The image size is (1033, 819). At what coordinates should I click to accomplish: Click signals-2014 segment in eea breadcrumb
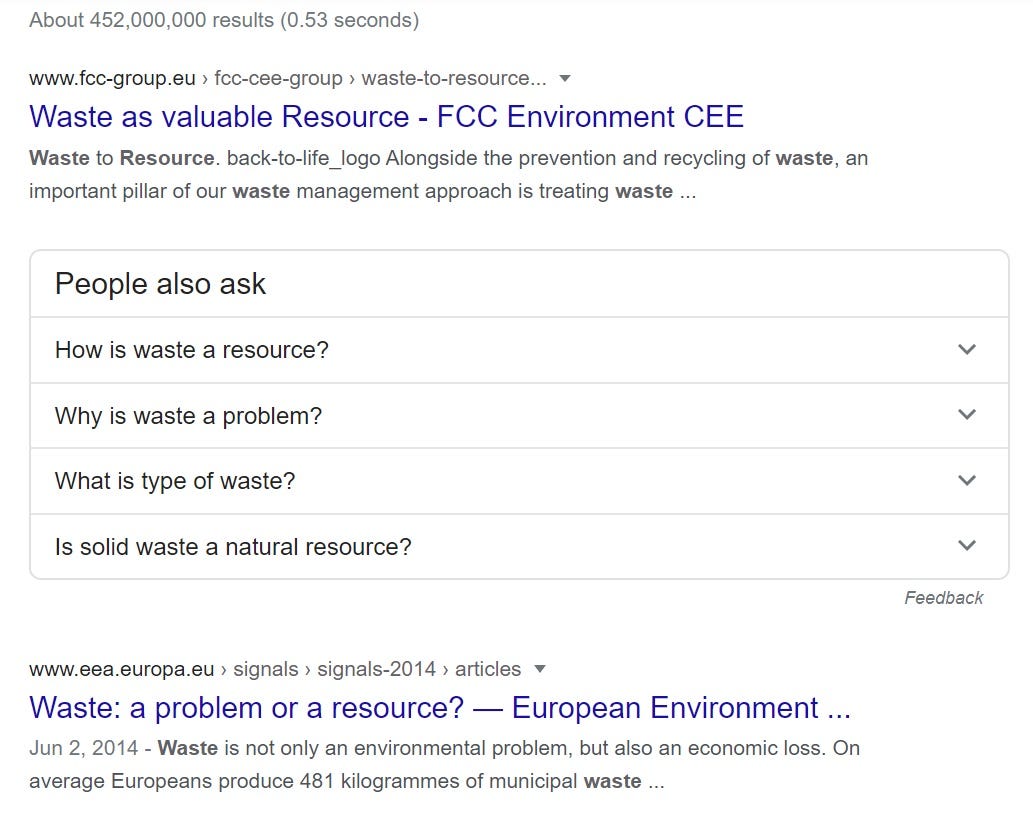coord(376,669)
